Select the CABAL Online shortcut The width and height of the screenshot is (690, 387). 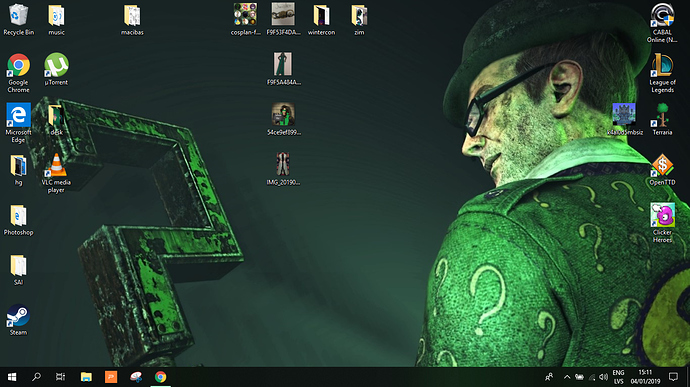662,23
